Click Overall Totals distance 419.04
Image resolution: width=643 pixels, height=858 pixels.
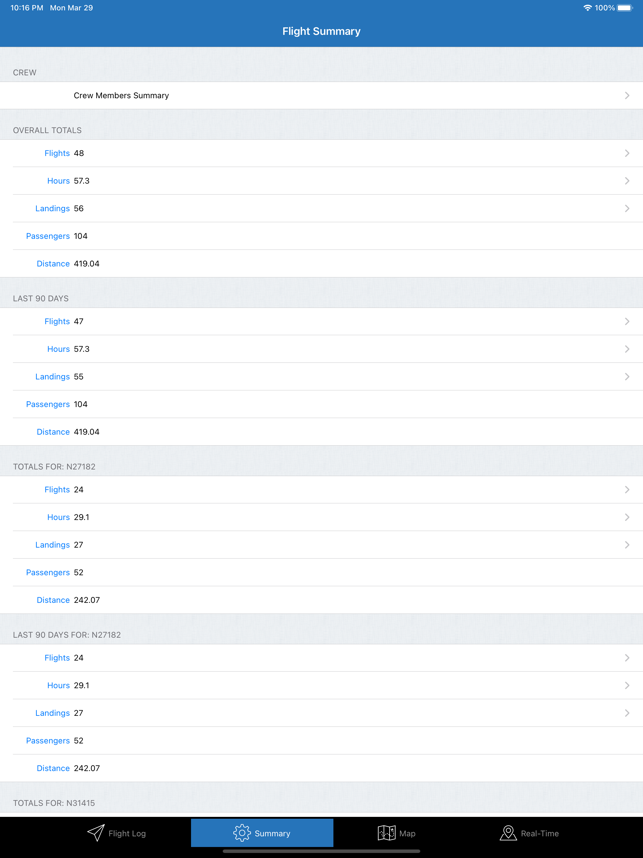tap(86, 264)
